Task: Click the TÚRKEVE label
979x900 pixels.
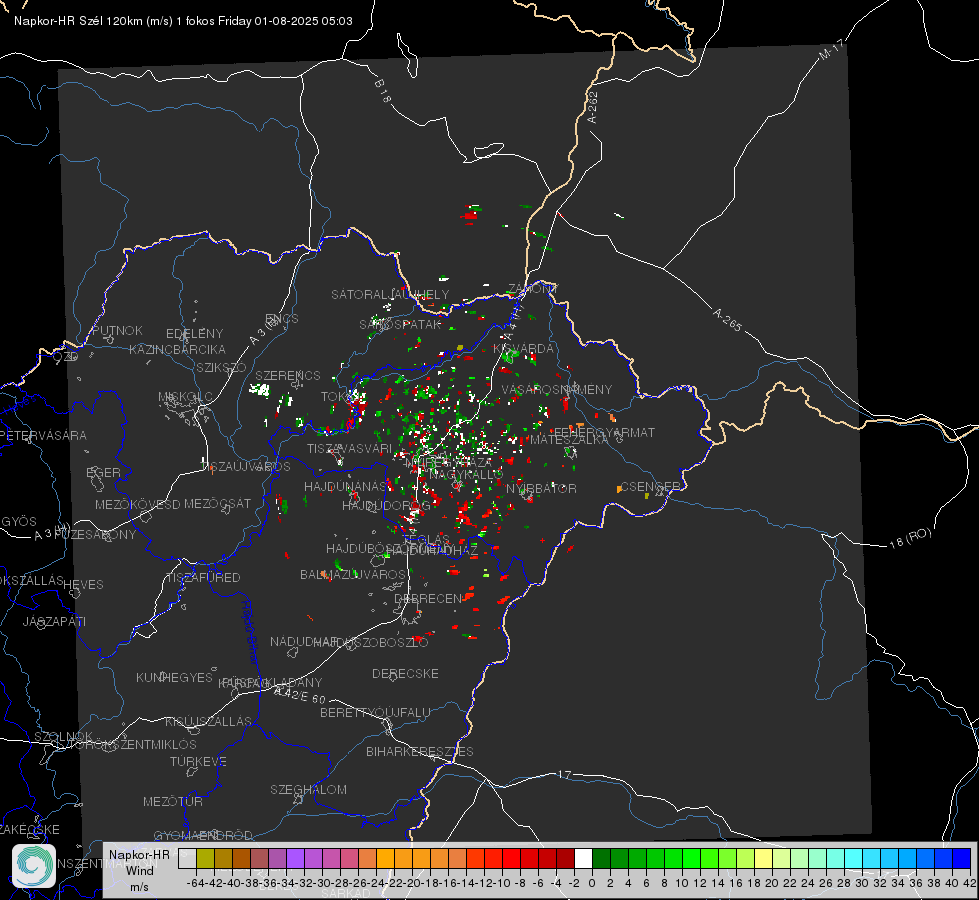Action: point(198,761)
